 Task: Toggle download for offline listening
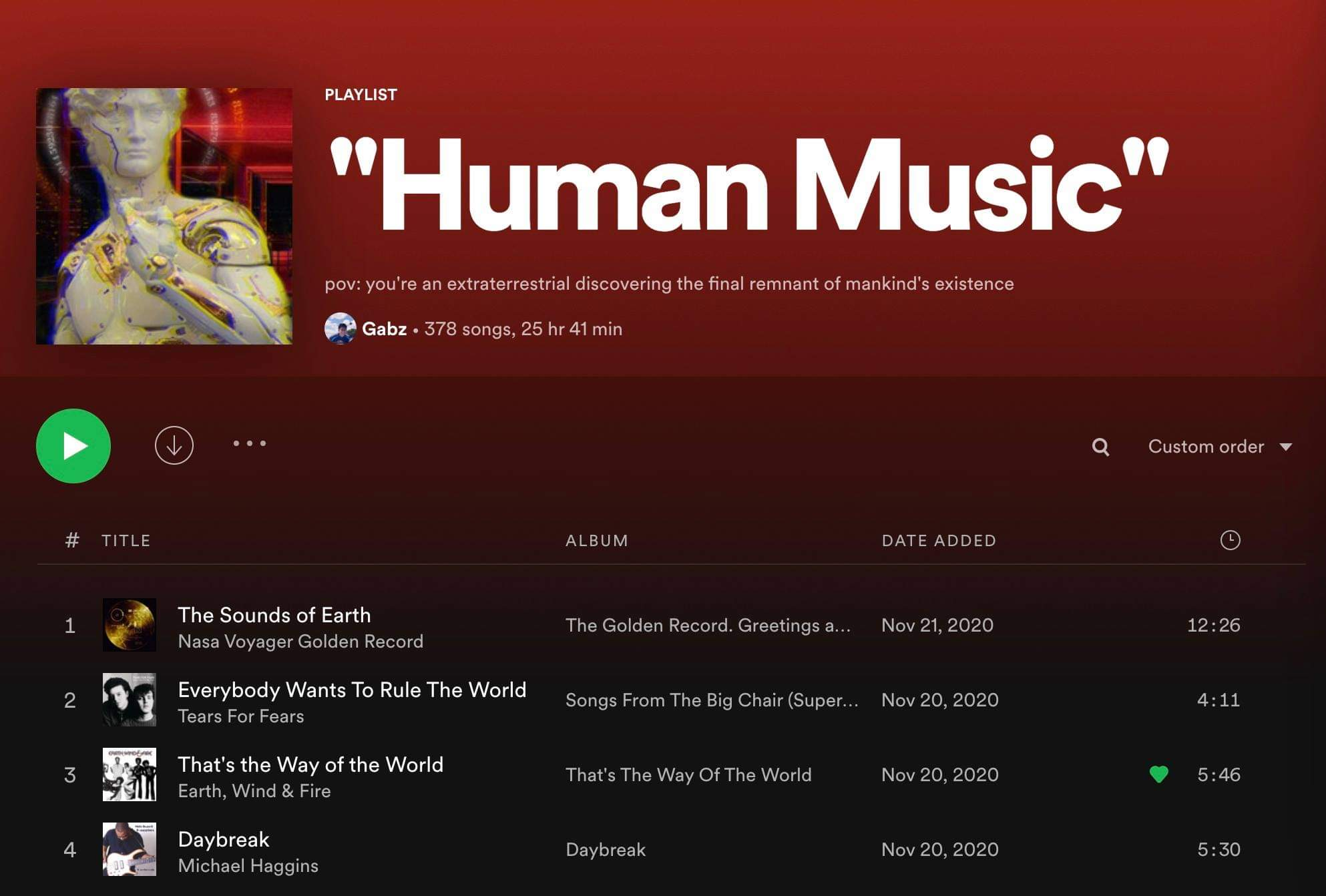pyautogui.click(x=174, y=446)
